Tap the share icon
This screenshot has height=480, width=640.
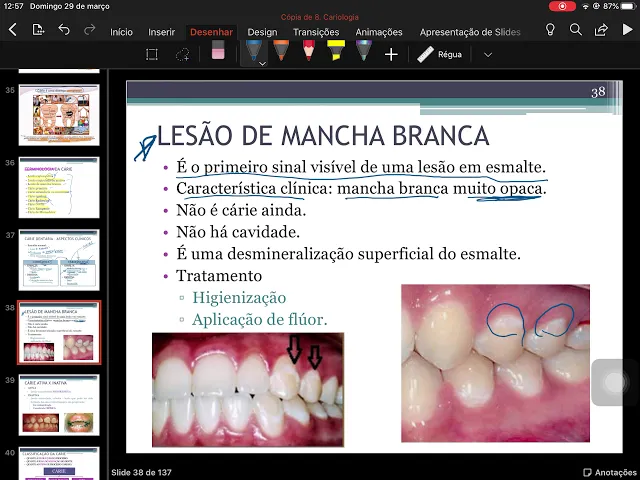point(601,30)
